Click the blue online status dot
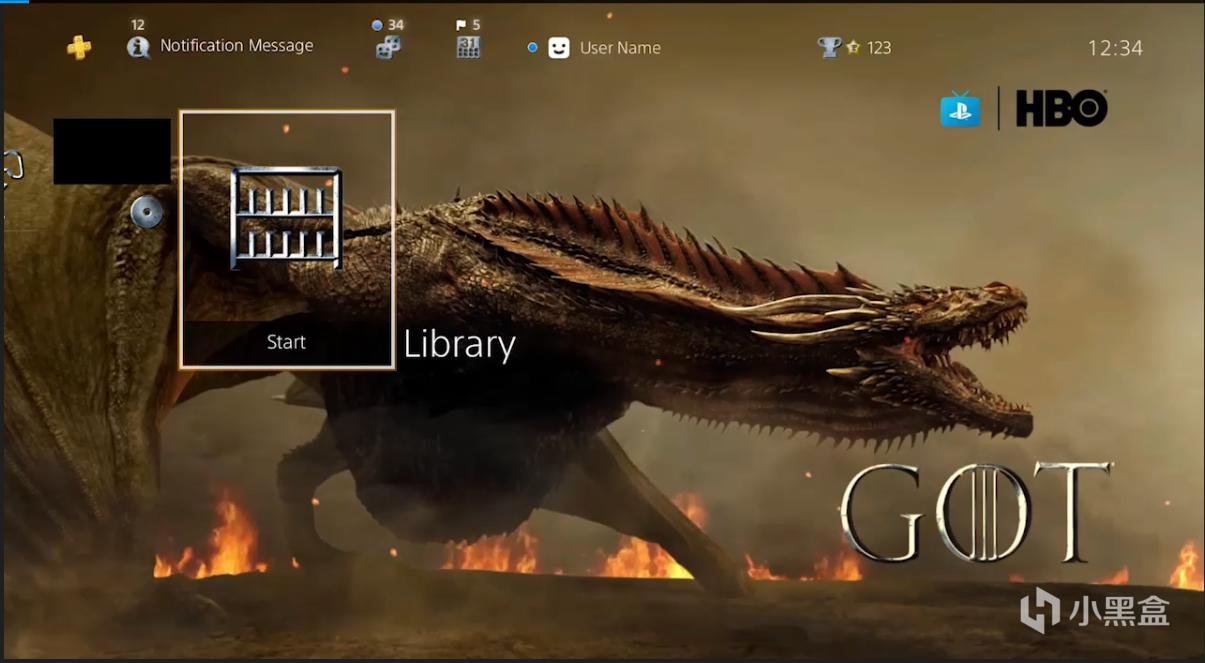The width and height of the screenshot is (1205, 663). tap(532, 47)
